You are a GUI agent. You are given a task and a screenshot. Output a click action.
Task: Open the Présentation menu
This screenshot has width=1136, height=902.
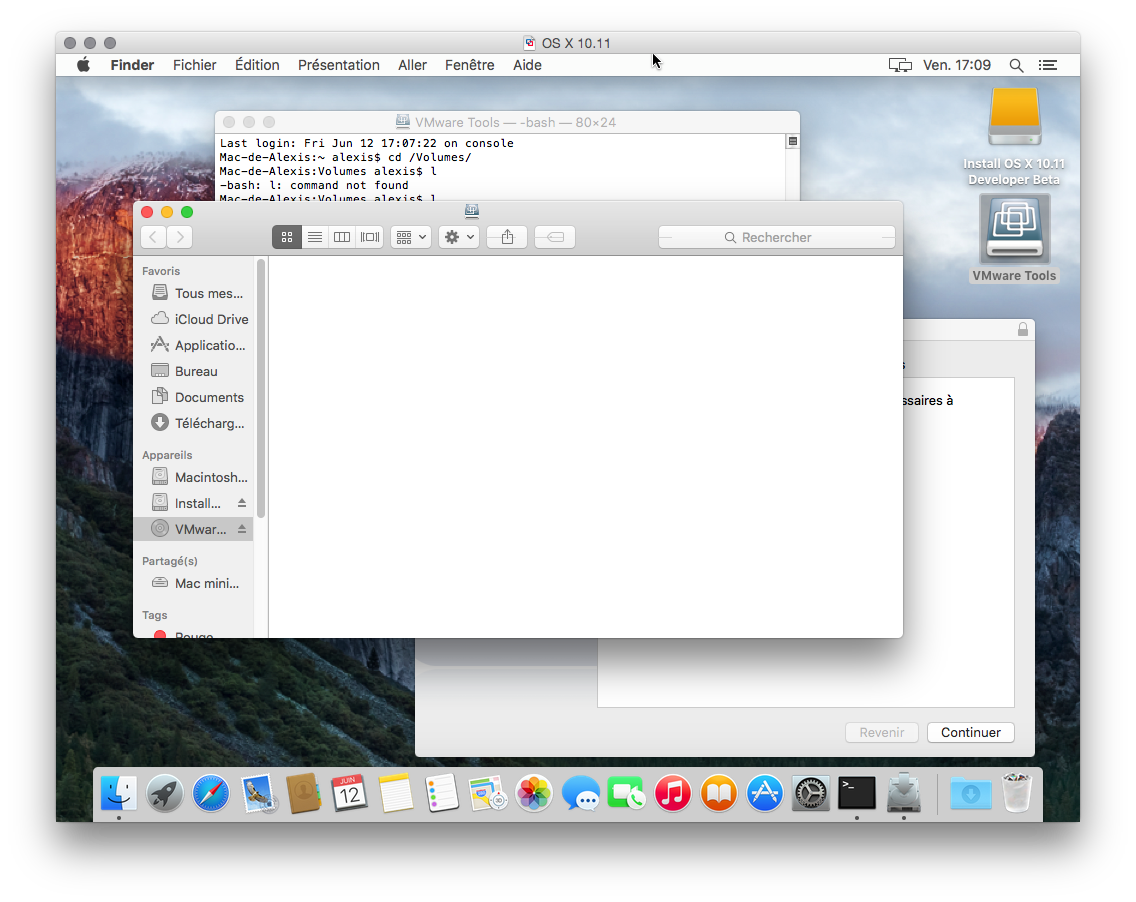click(338, 65)
